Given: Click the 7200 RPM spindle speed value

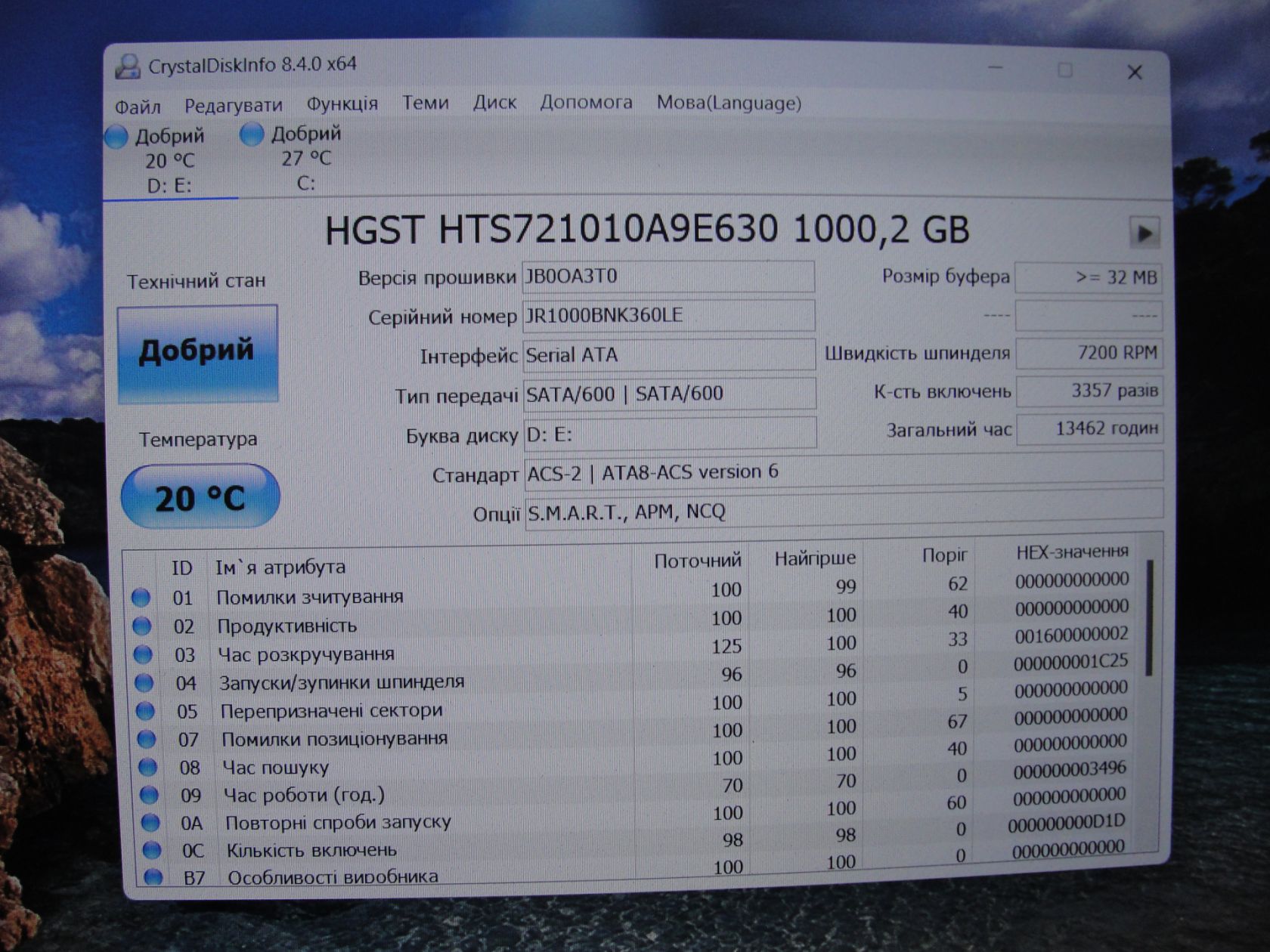Looking at the screenshot, I should point(1088,352).
